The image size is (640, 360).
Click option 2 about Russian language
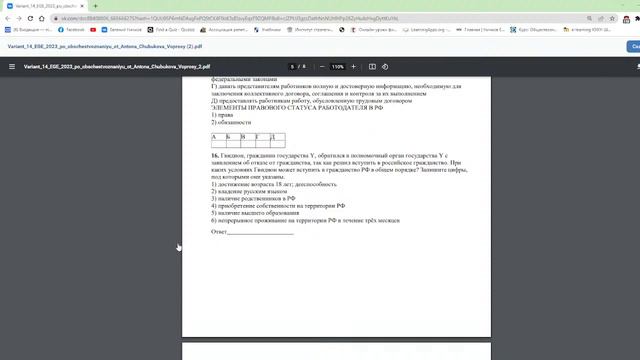(249, 191)
